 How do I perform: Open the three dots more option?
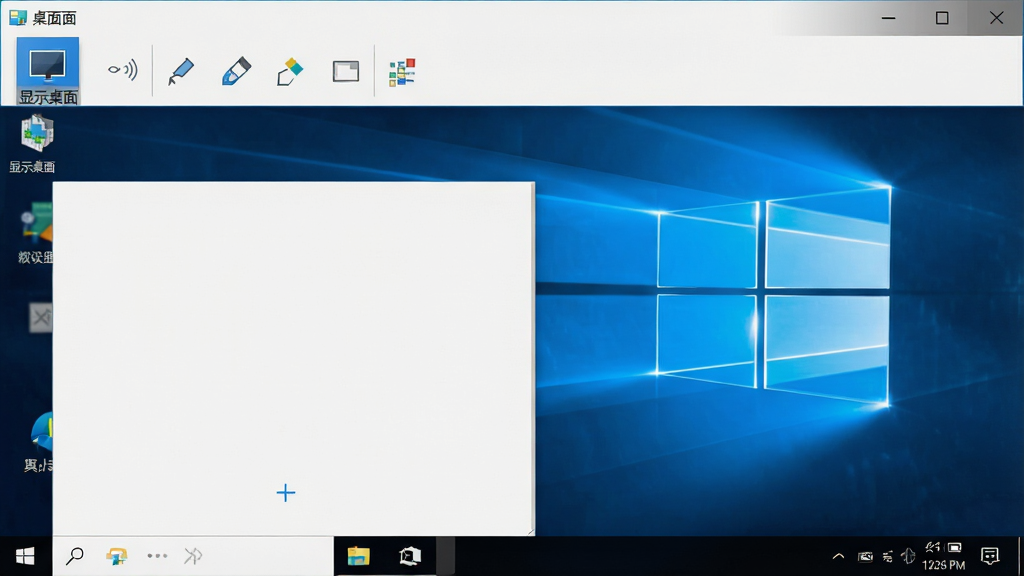pos(157,556)
